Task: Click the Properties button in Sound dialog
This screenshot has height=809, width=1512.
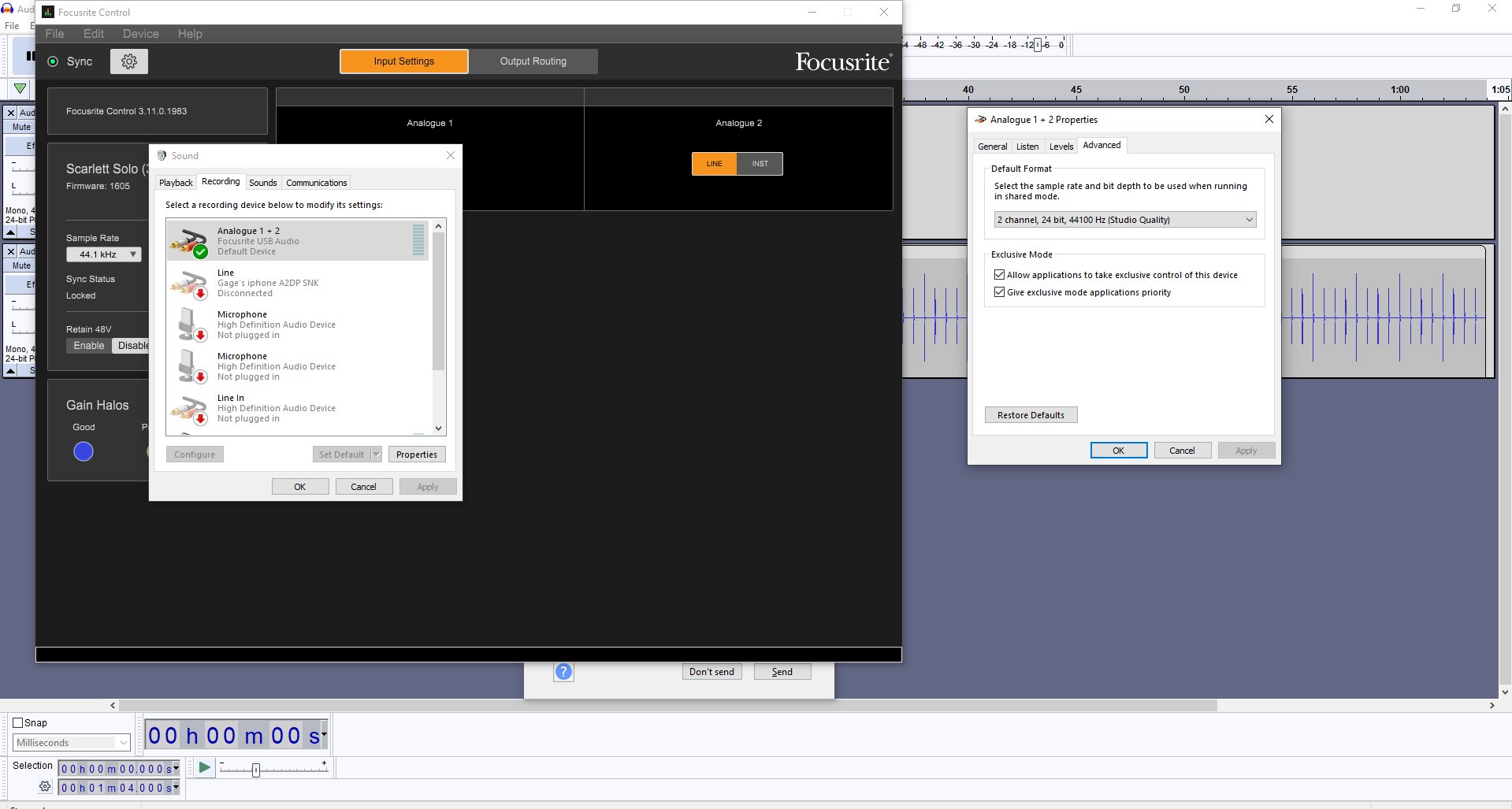Action: [x=416, y=455]
